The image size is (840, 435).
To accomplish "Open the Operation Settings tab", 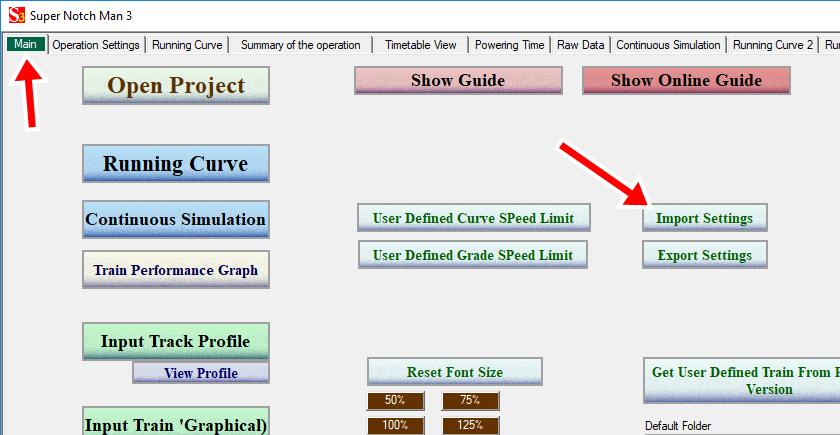I will click(96, 45).
